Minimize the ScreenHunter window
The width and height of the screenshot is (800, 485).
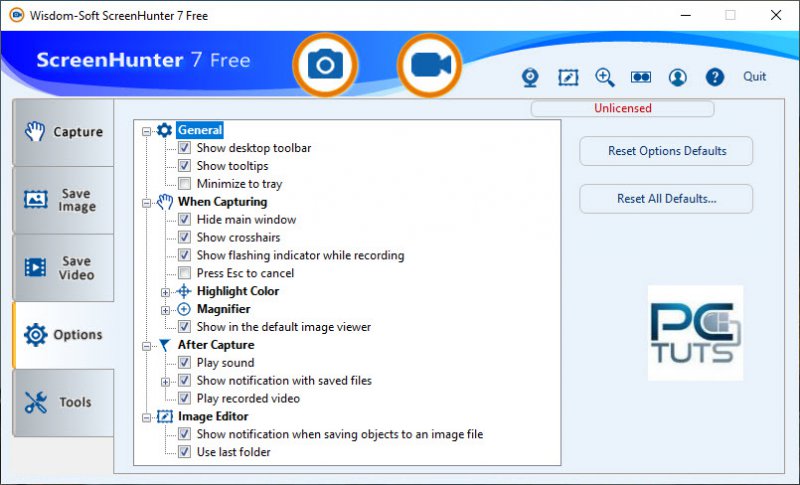(686, 15)
